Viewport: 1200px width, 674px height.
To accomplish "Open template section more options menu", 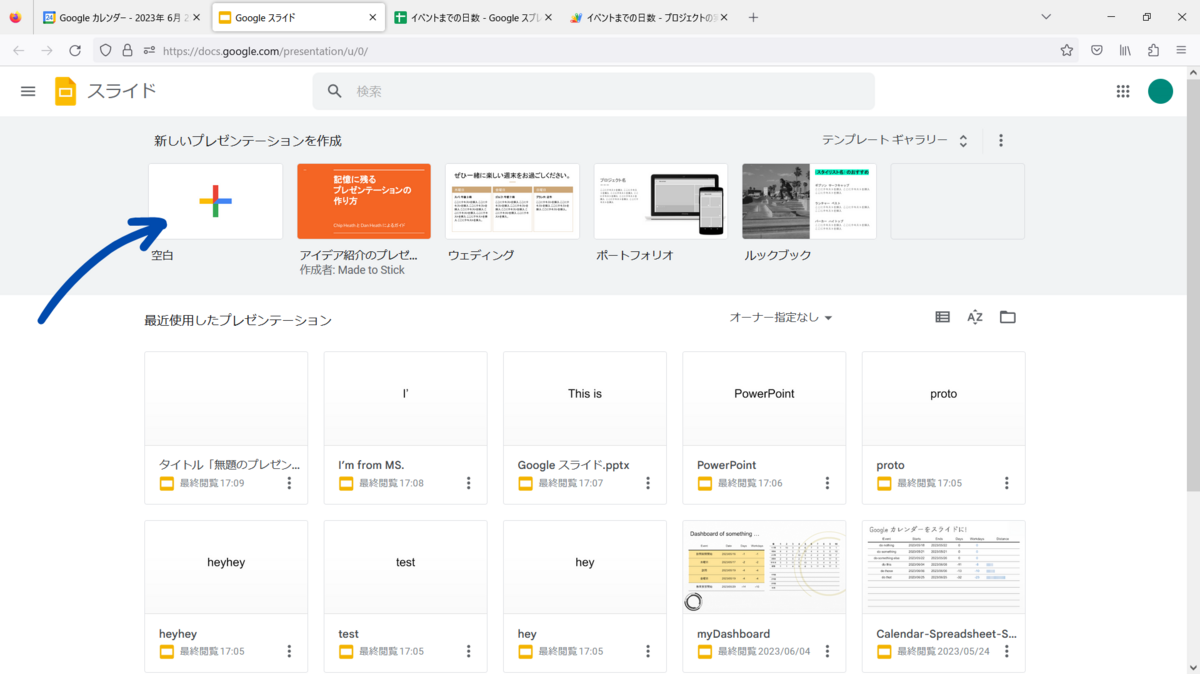I will [1001, 141].
